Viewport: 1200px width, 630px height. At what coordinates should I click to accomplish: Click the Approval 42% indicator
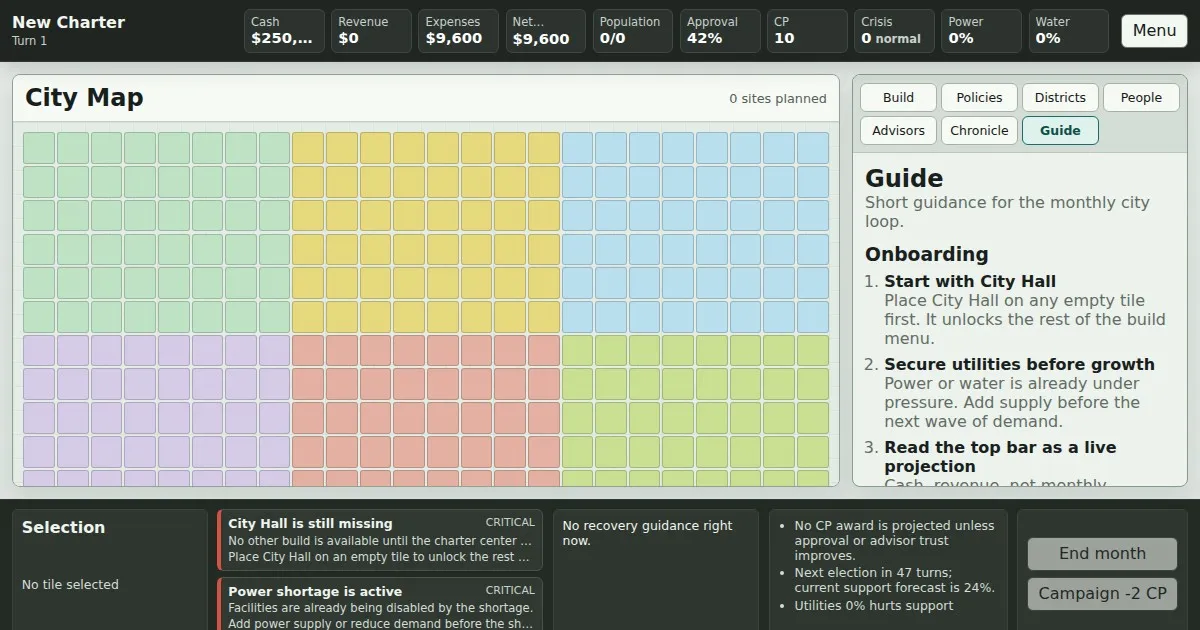pyautogui.click(x=720, y=31)
